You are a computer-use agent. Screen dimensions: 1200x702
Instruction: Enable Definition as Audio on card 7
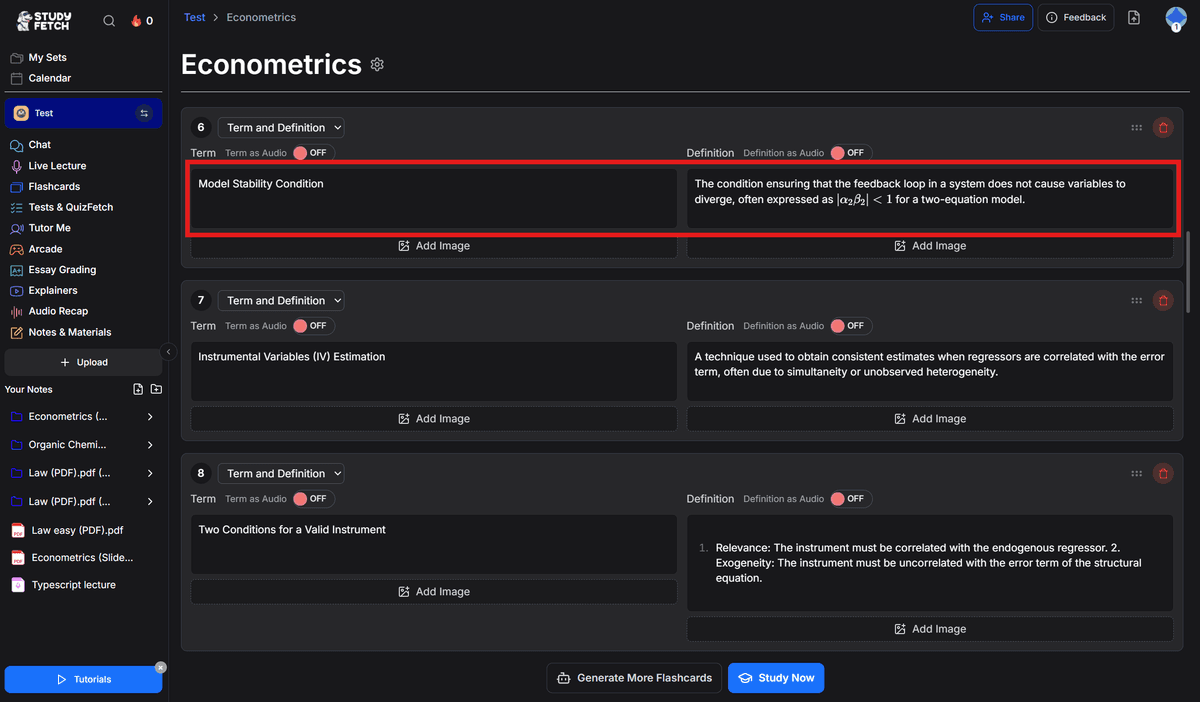pyautogui.click(x=850, y=326)
